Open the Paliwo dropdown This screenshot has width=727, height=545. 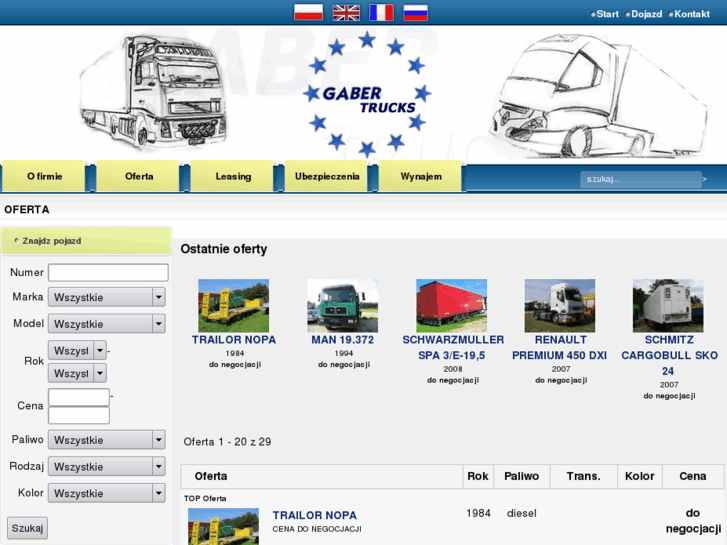tap(107, 440)
